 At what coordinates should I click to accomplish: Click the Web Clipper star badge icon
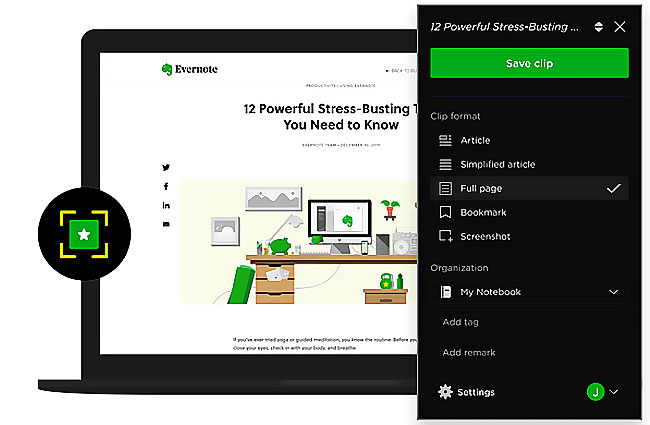(84, 234)
